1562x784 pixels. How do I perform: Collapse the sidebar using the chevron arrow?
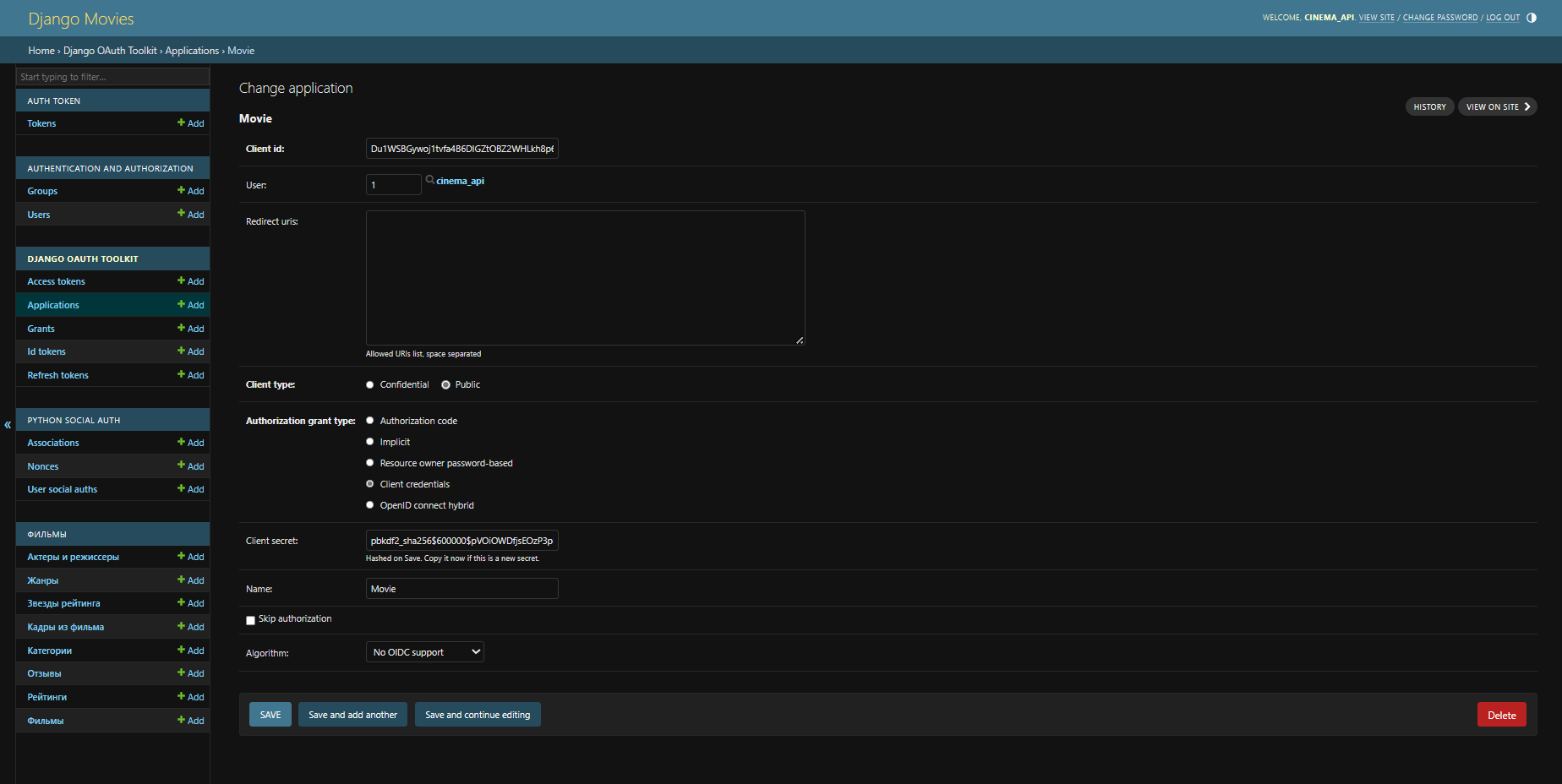tap(7, 424)
